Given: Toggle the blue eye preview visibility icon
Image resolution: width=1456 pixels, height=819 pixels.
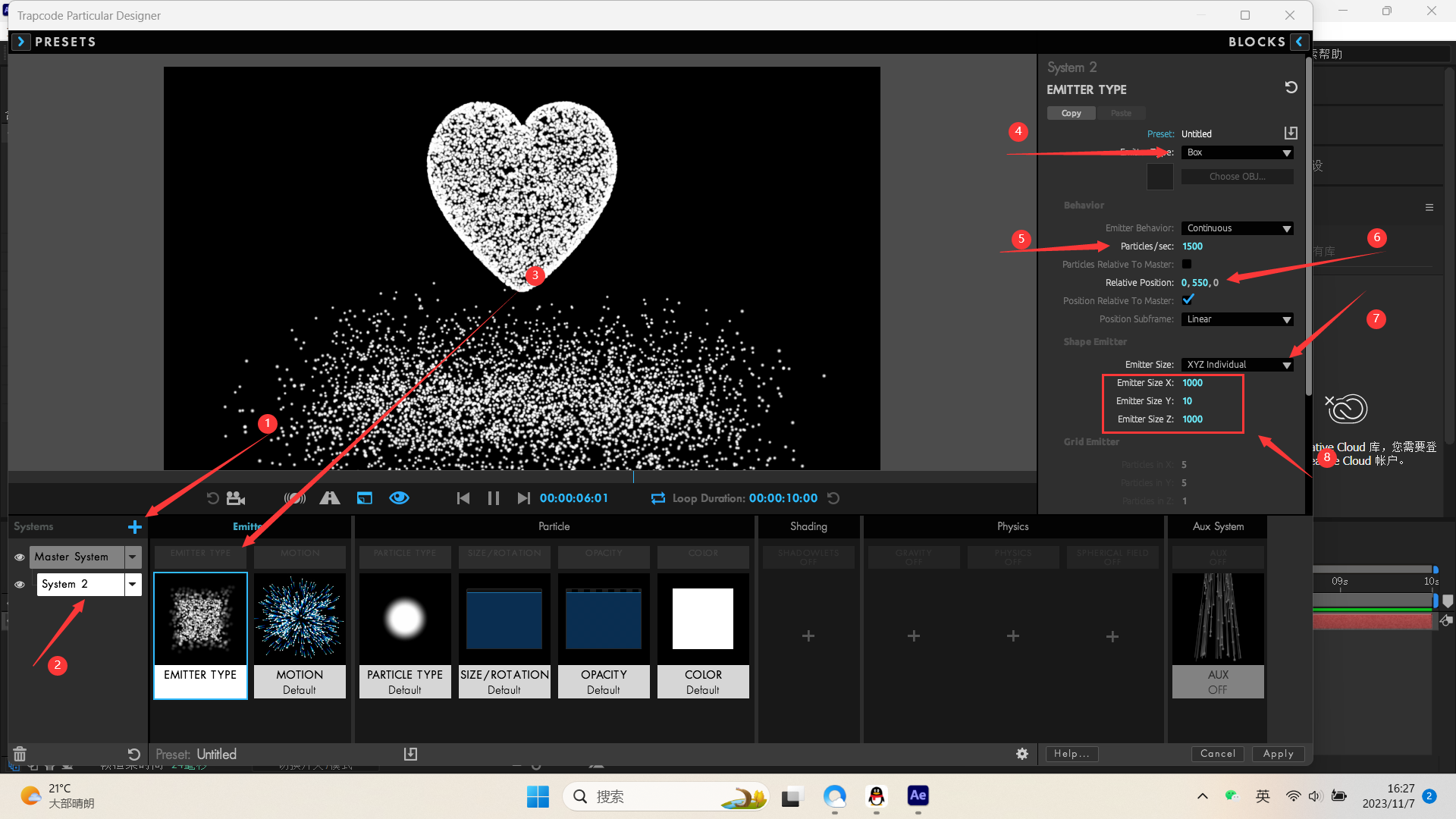Looking at the screenshot, I should (x=400, y=498).
